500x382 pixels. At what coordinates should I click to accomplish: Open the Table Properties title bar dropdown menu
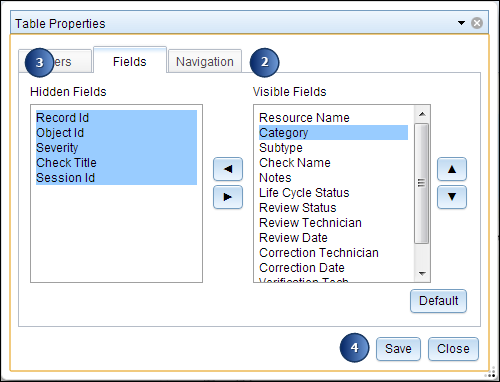click(x=461, y=23)
